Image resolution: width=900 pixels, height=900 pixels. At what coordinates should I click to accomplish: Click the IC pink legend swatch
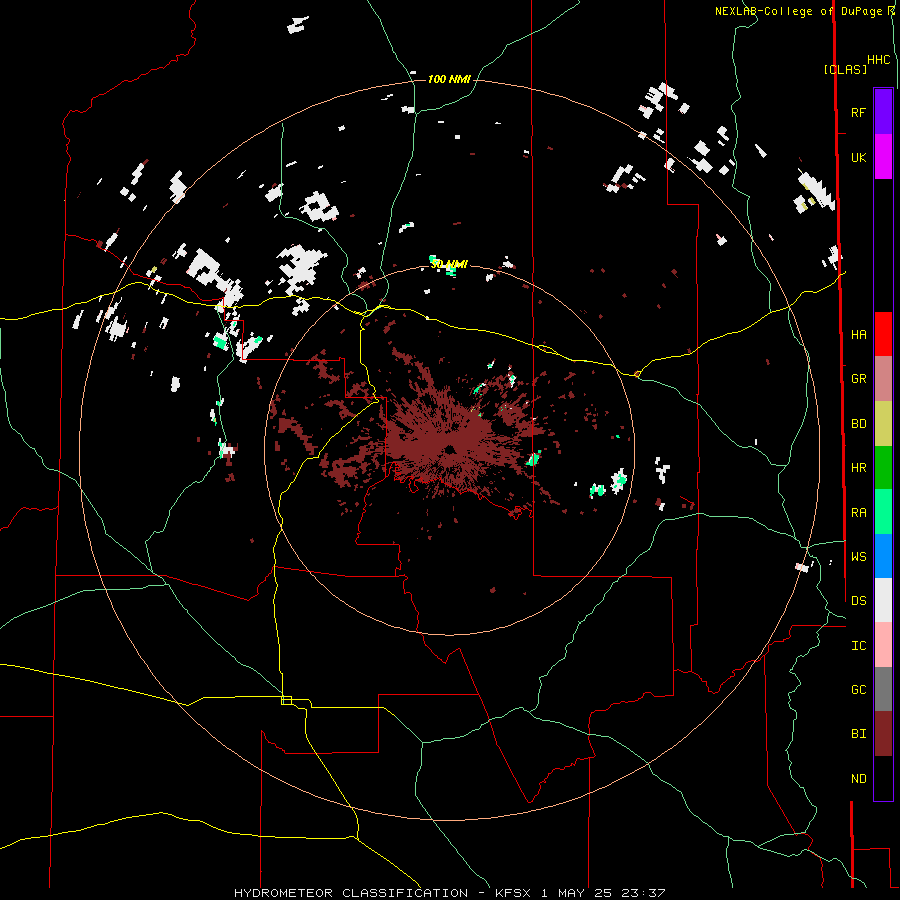(883, 645)
